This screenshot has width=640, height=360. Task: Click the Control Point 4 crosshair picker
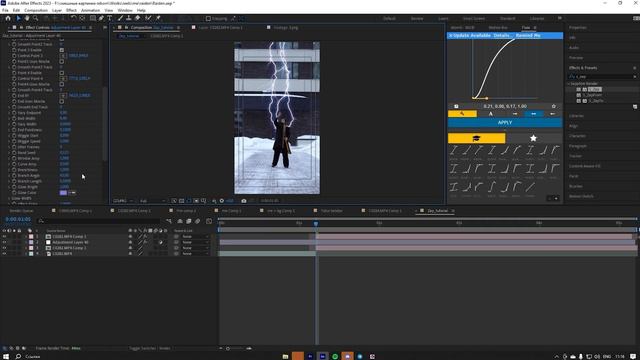click(63, 78)
